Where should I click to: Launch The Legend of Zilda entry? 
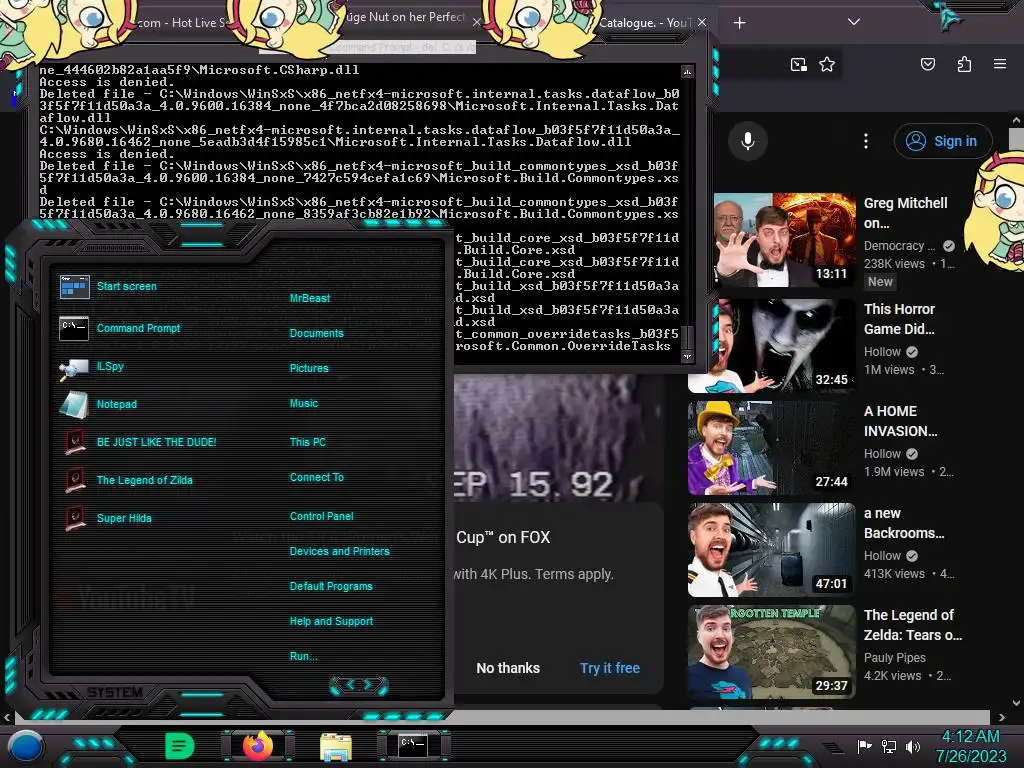(x=128, y=480)
